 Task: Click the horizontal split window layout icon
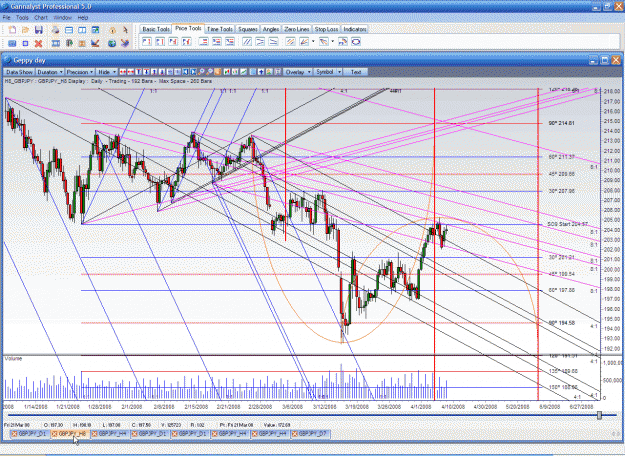point(69,30)
